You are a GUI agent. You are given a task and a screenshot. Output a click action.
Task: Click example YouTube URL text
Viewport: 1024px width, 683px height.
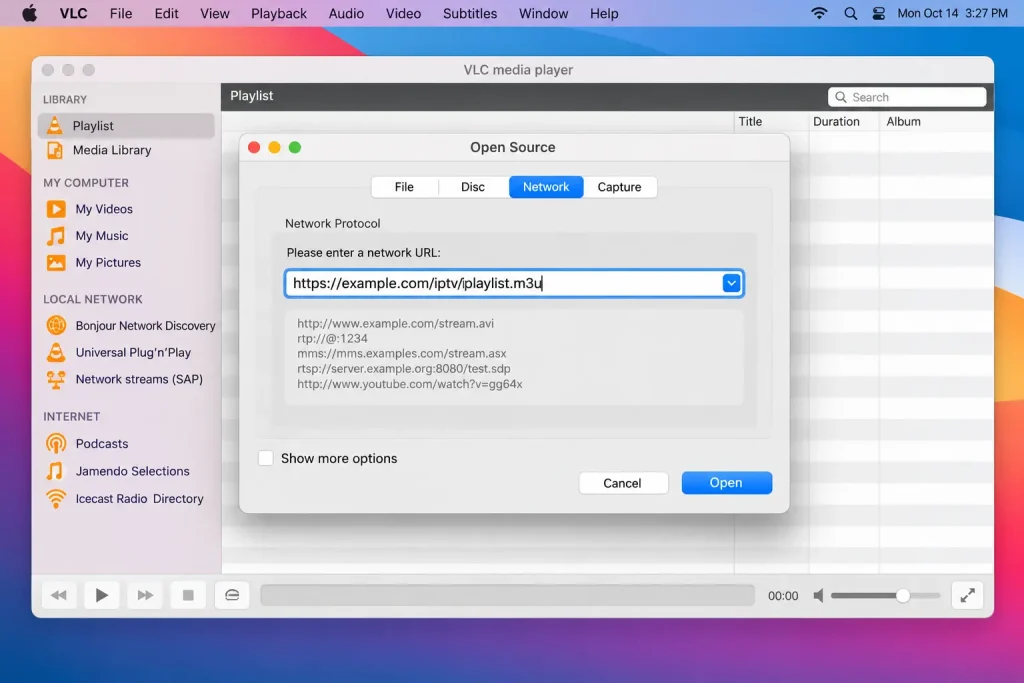(409, 384)
